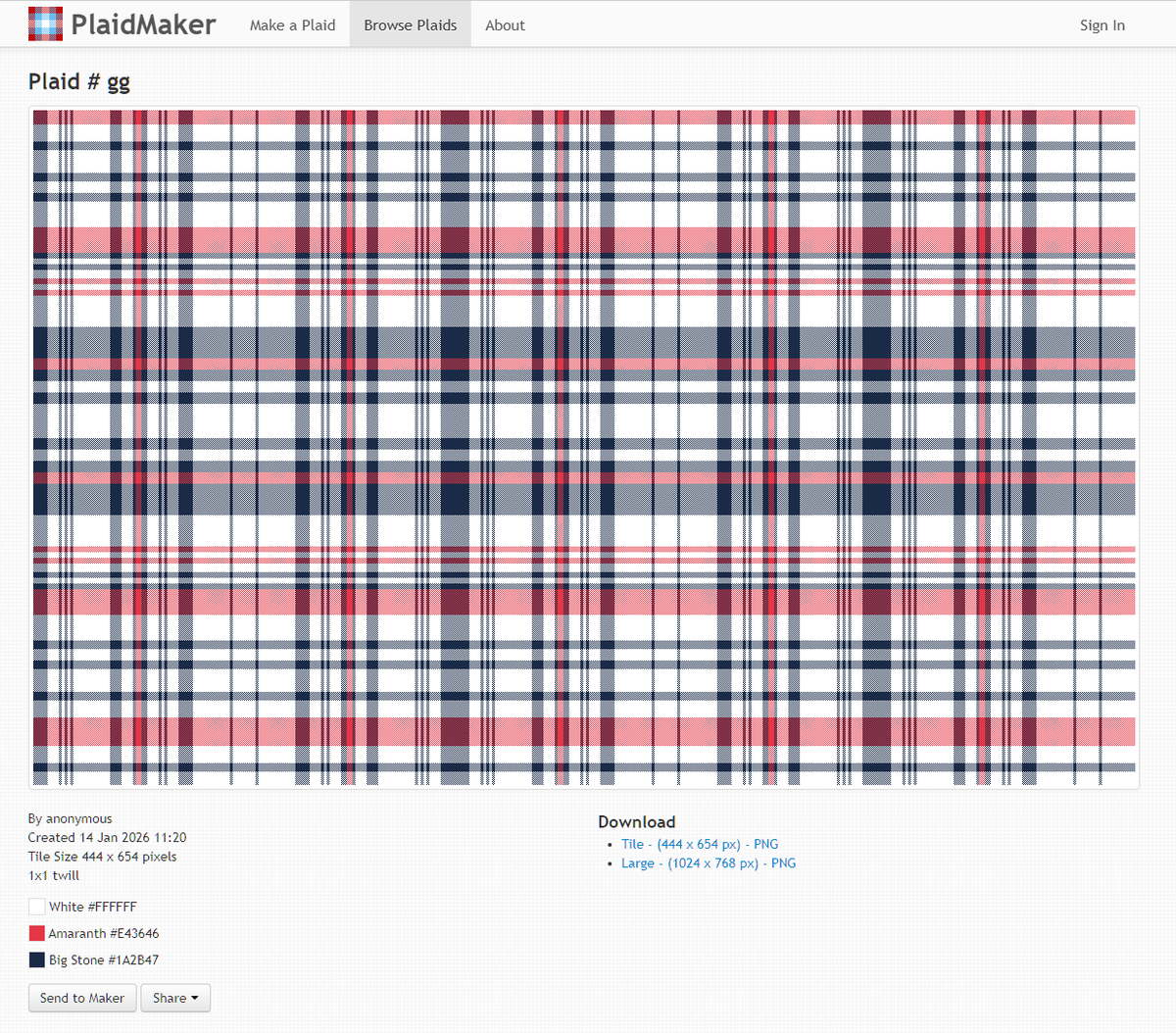The width and height of the screenshot is (1176, 1033).
Task: Open the Make a Plaid page
Action: (292, 25)
